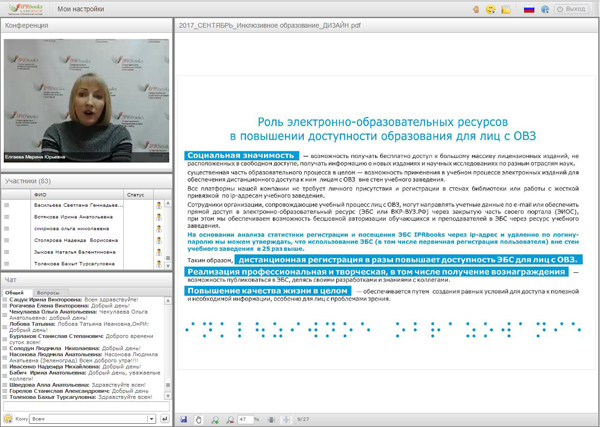Toggle checkbox for Столярова Надежда Борисовна
This screenshot has height=427, width=600.
click(7, 240)
